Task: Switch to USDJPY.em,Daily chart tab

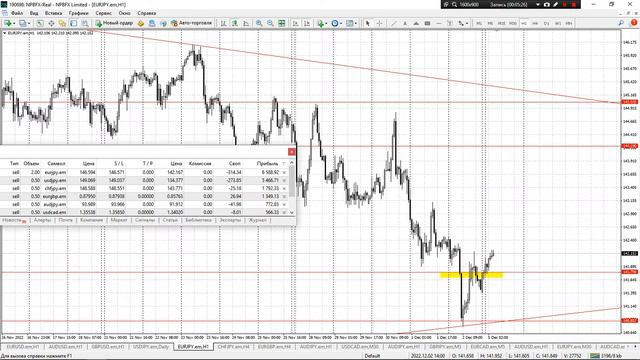Action: (151, 347)
